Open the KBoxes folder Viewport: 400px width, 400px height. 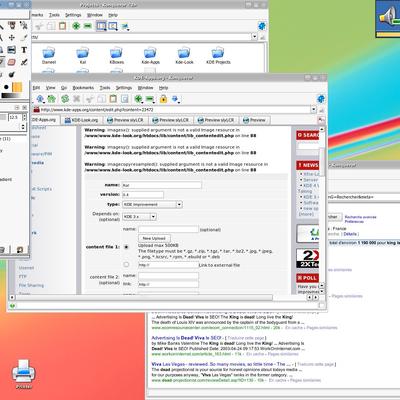116,56
